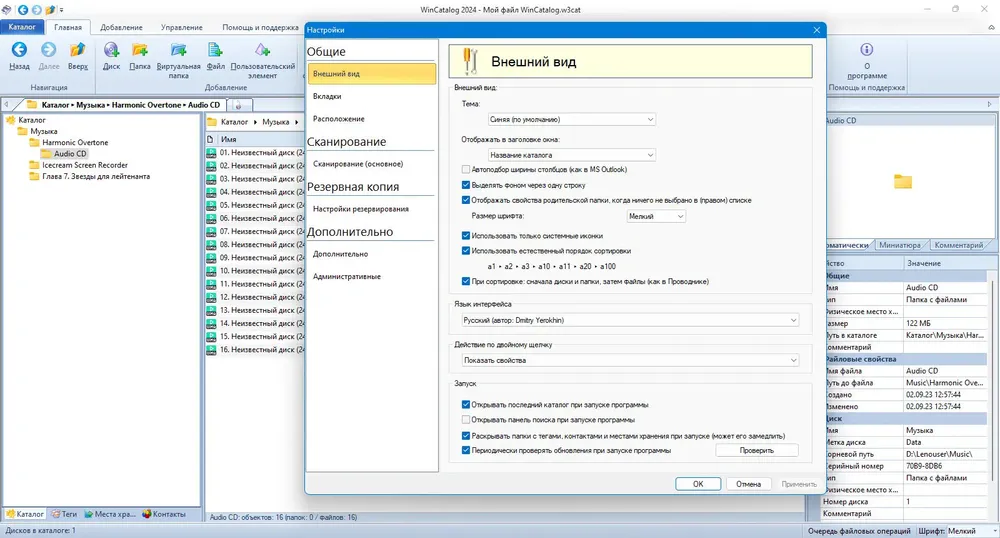Image resolution: width=1000 pixels, height=538 pixels.
Task: Click the back arrow in title bar quick access
Action: pyautogui.click(x=23, y=10)
